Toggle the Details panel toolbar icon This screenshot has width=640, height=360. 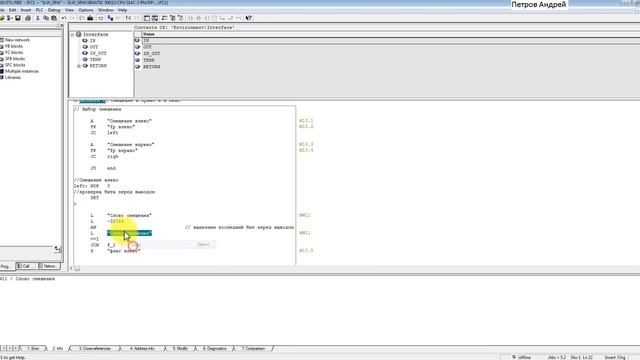pos(155,18)
